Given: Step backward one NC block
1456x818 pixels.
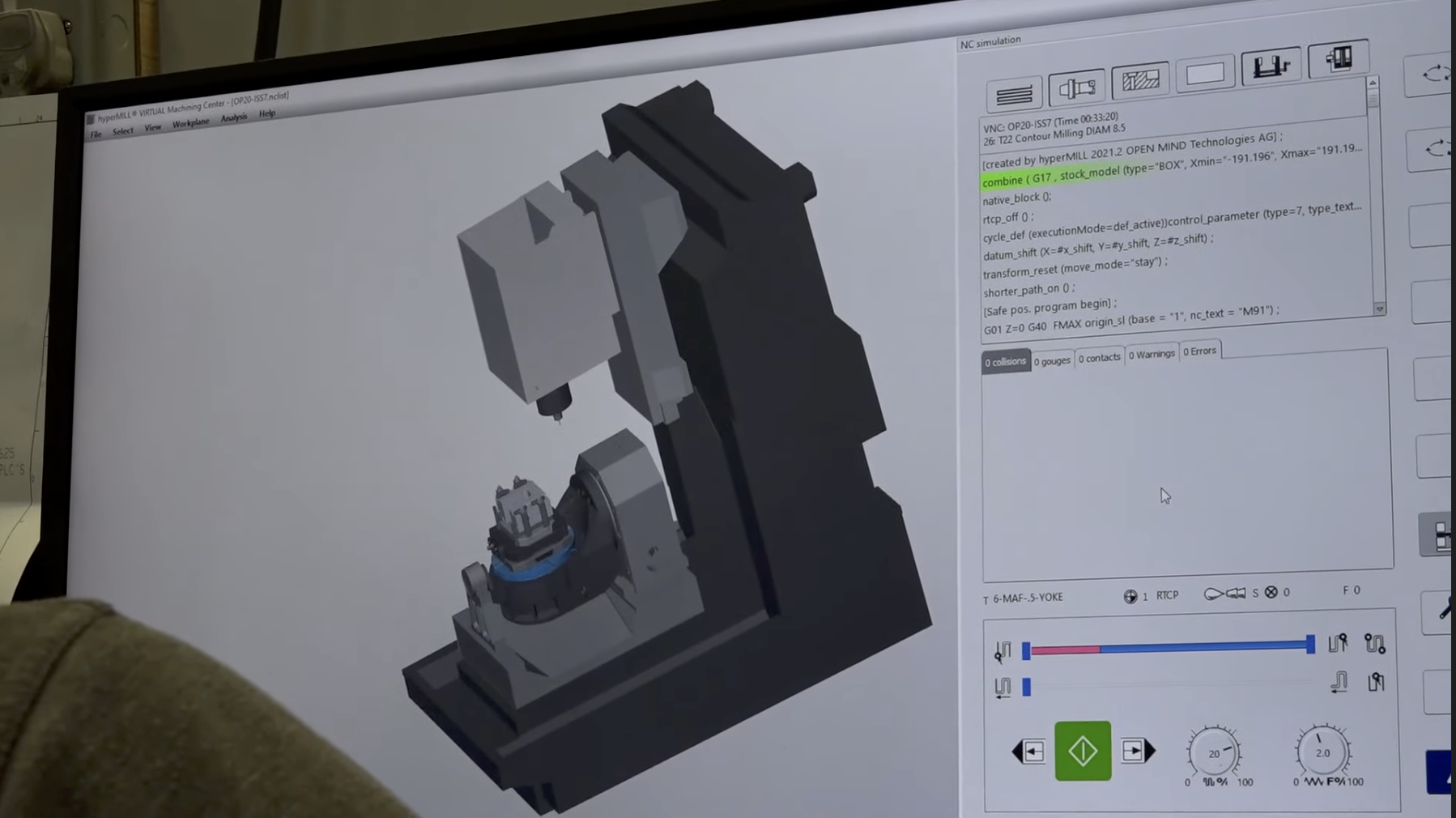Looking at the screenshot, I should pyautogui.click(x=1029, y=752).
